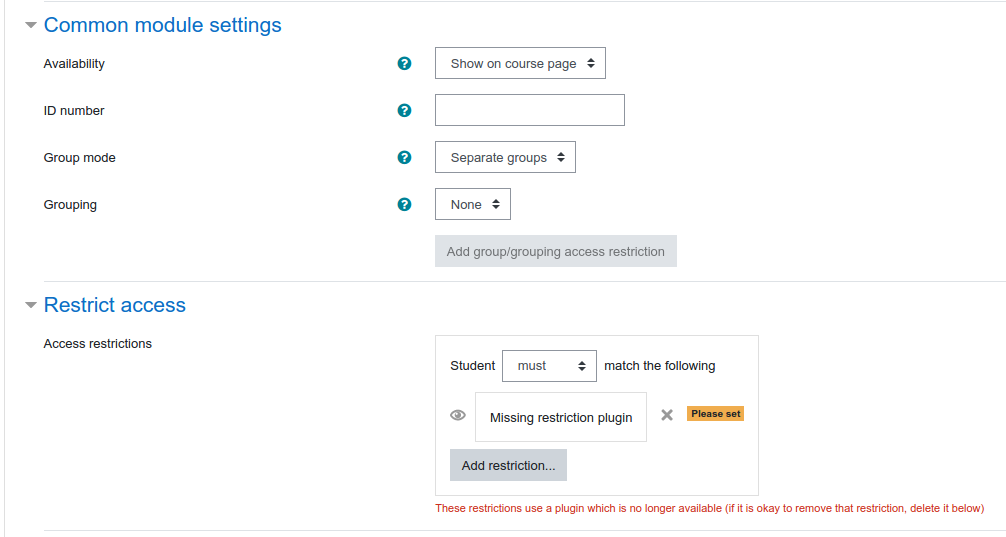Screen dimensions: 1006x537
Task: Click the Missing restriction plugin box
Action: 561,417
